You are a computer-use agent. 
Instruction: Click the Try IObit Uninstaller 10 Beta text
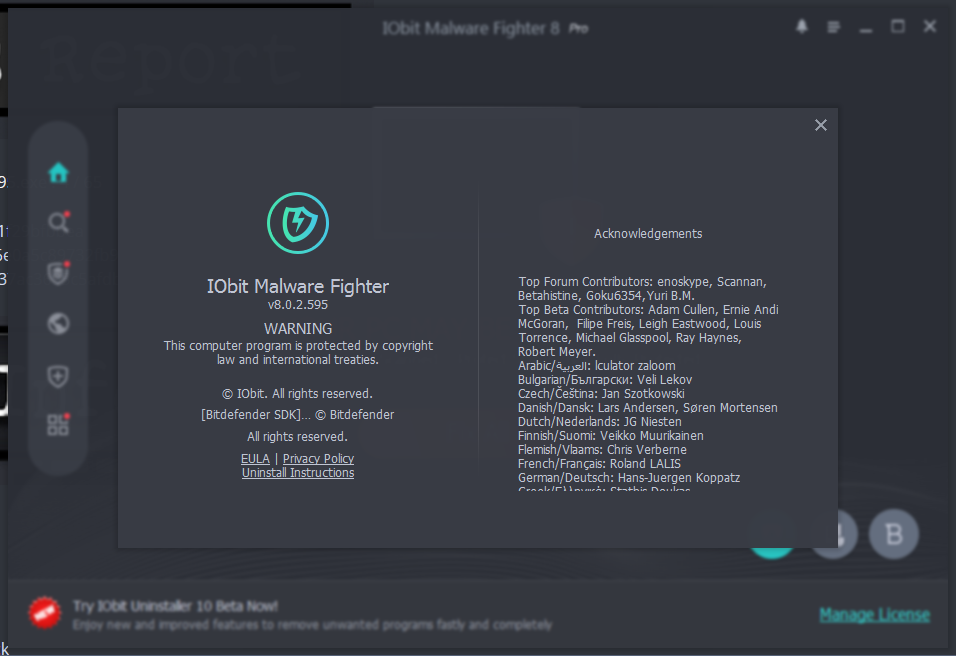pyautogui.click(x=176, y=606)
